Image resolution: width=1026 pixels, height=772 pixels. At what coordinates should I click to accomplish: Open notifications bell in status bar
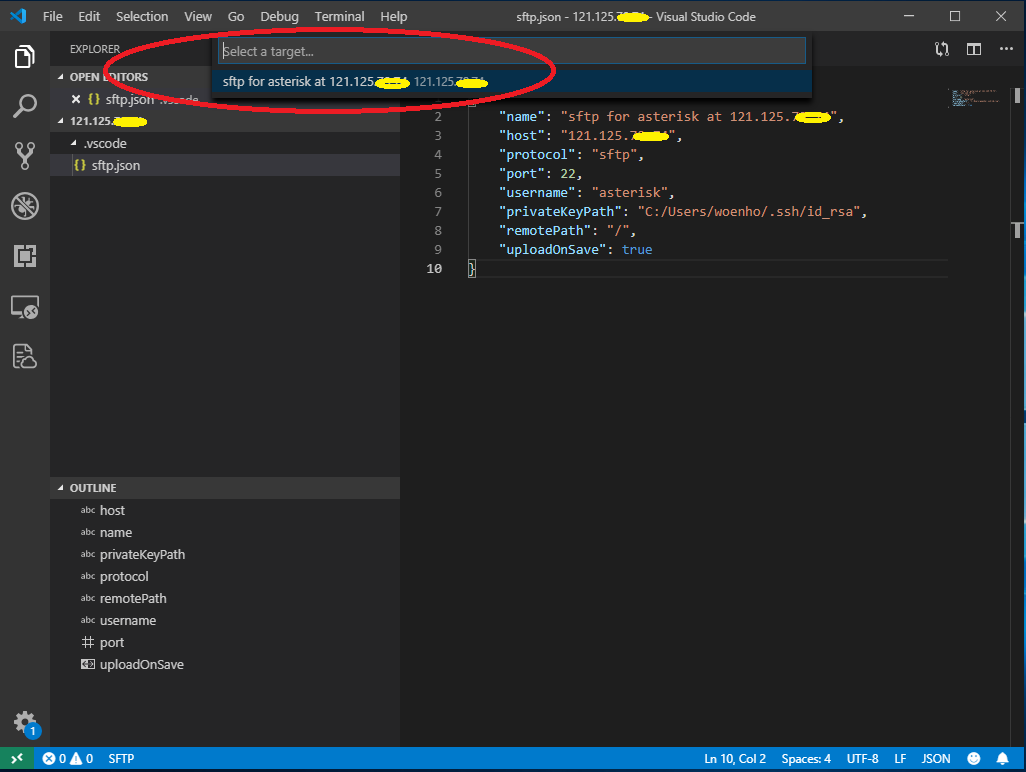(1002, 759)
